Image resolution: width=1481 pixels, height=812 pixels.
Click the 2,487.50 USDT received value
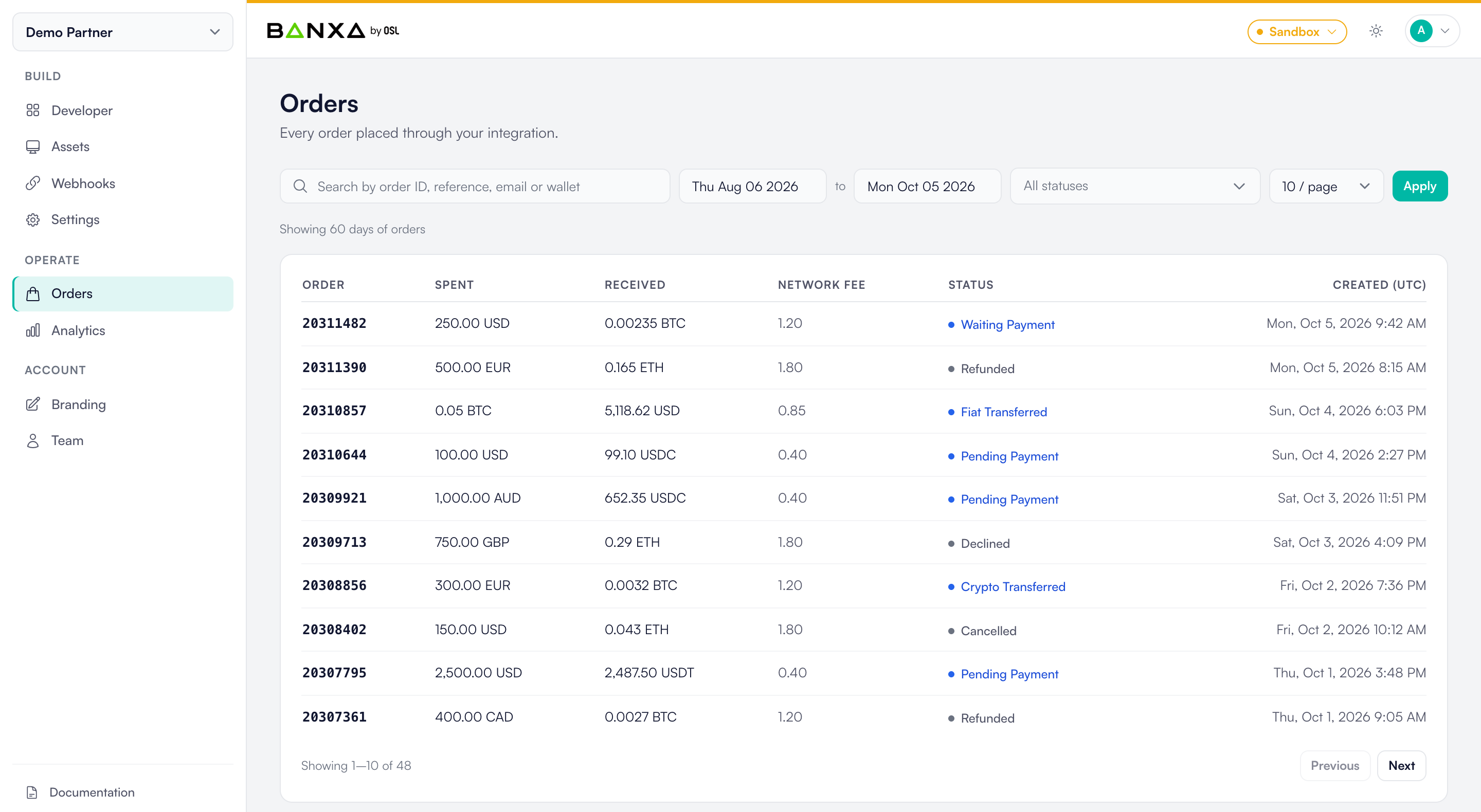pos(649,673)
